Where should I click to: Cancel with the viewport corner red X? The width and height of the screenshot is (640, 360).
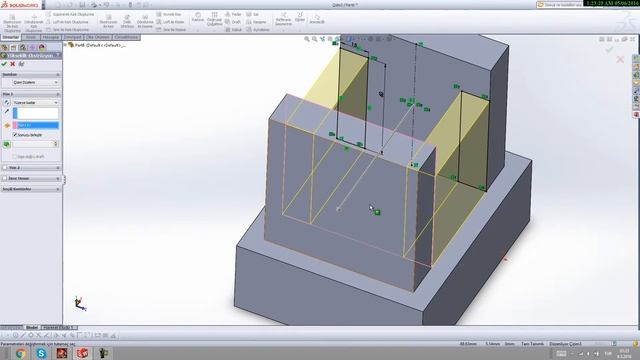click(x=620, y=60)
